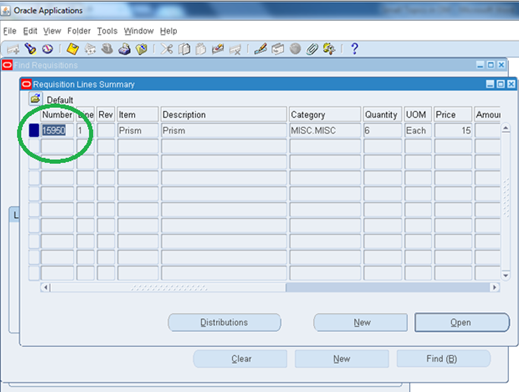Image resolution: width=519 pixels, height=392 pixels.
Task: Open the File menu
Action: coord(10,31)
